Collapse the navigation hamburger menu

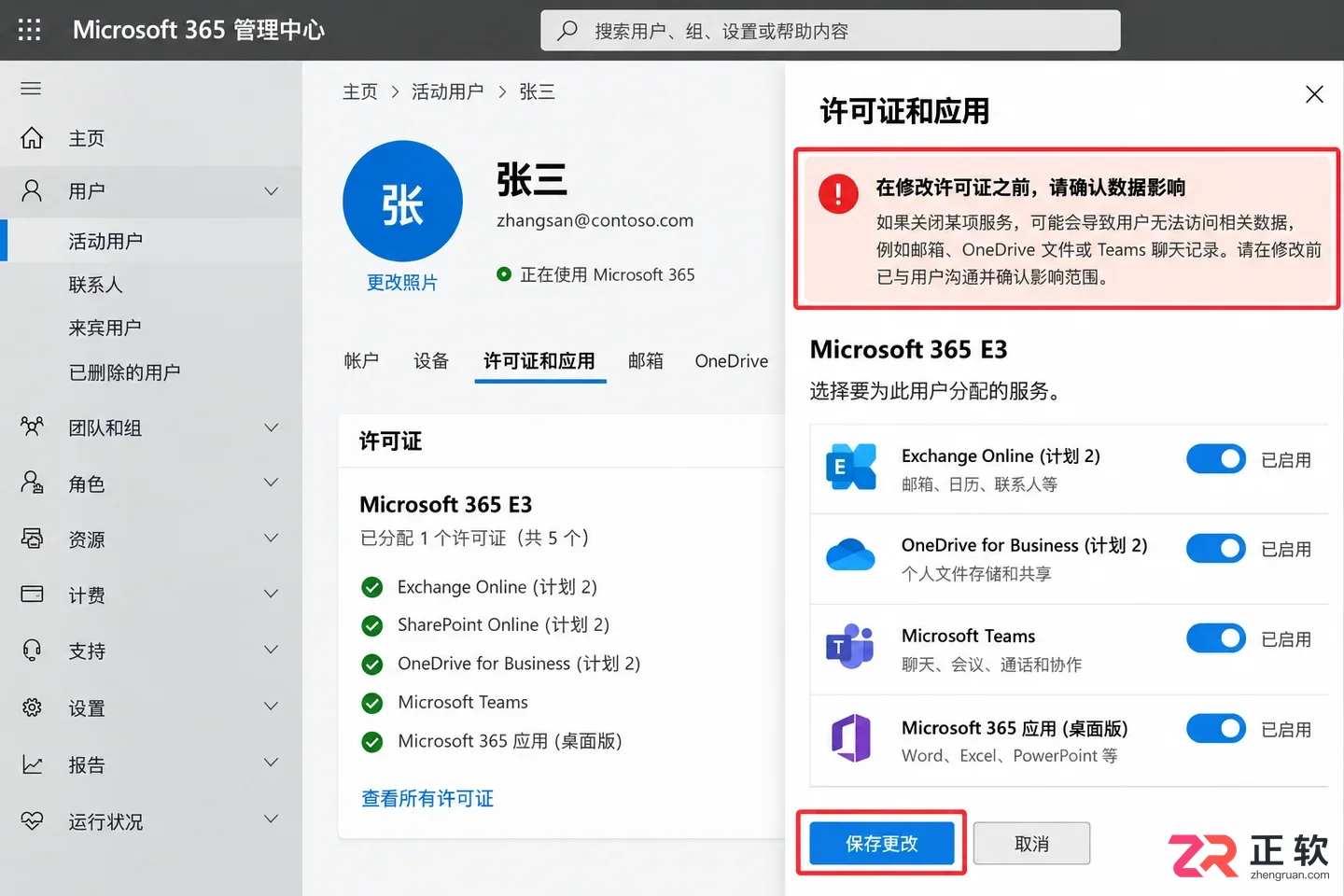pyautogui.click(x=31, y=89)
